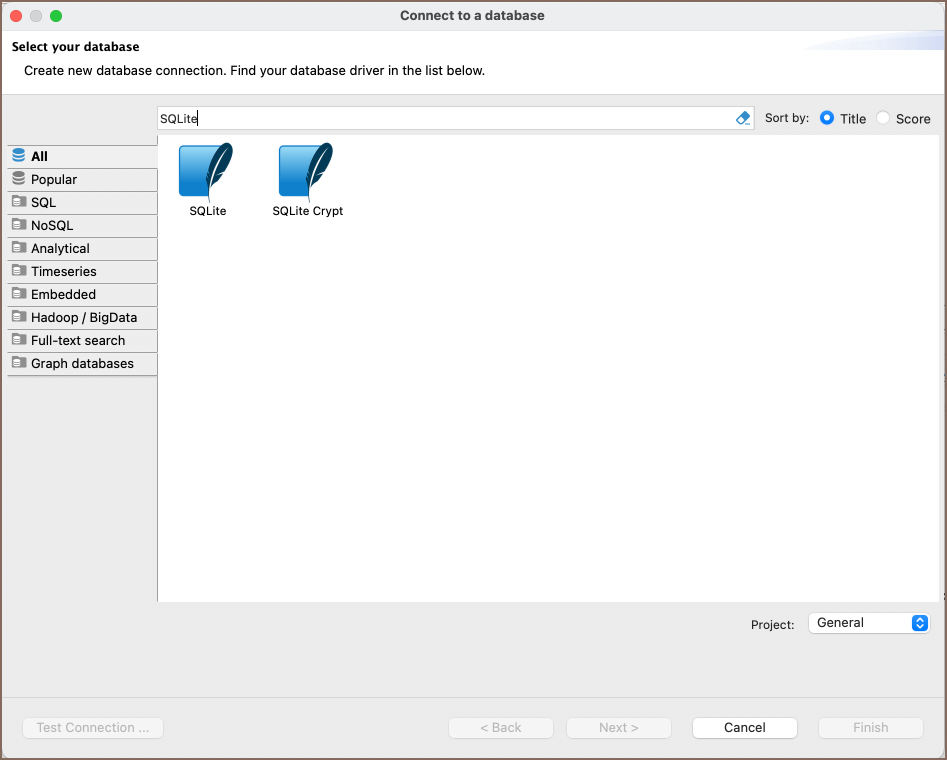Switch to the Timeseries category

64,271
